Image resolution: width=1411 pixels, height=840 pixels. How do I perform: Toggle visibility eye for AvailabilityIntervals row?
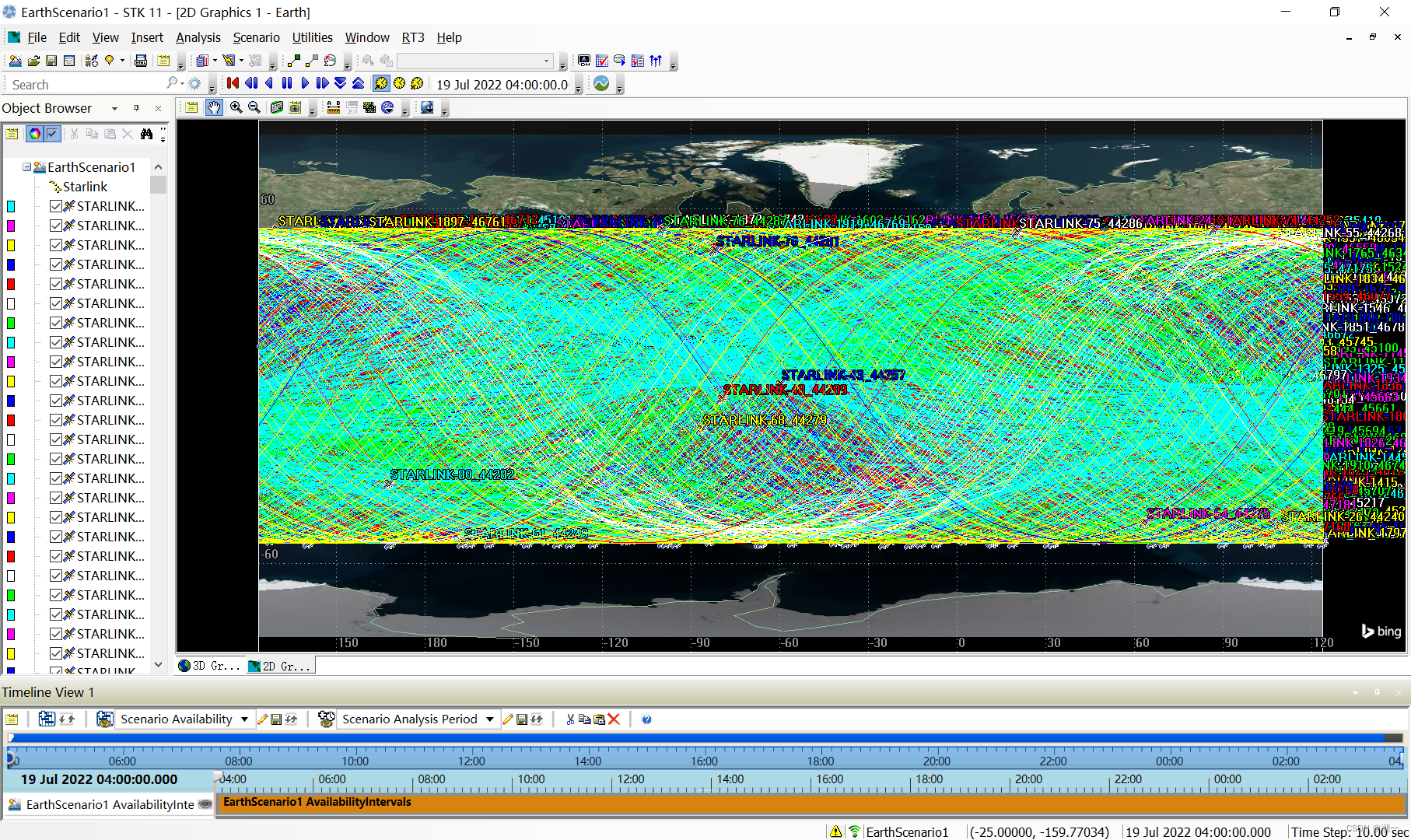point(205,804)
